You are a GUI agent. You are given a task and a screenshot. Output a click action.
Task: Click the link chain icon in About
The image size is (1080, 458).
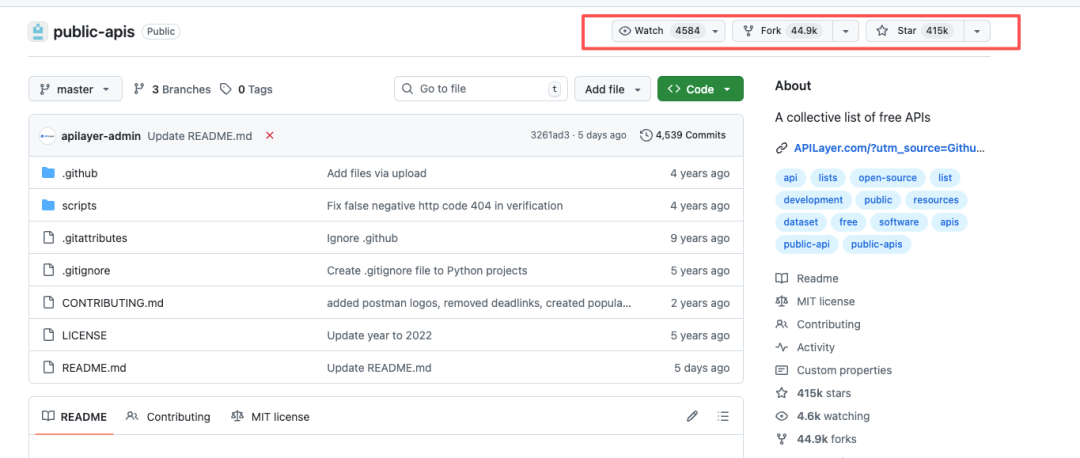click(781, 148)
